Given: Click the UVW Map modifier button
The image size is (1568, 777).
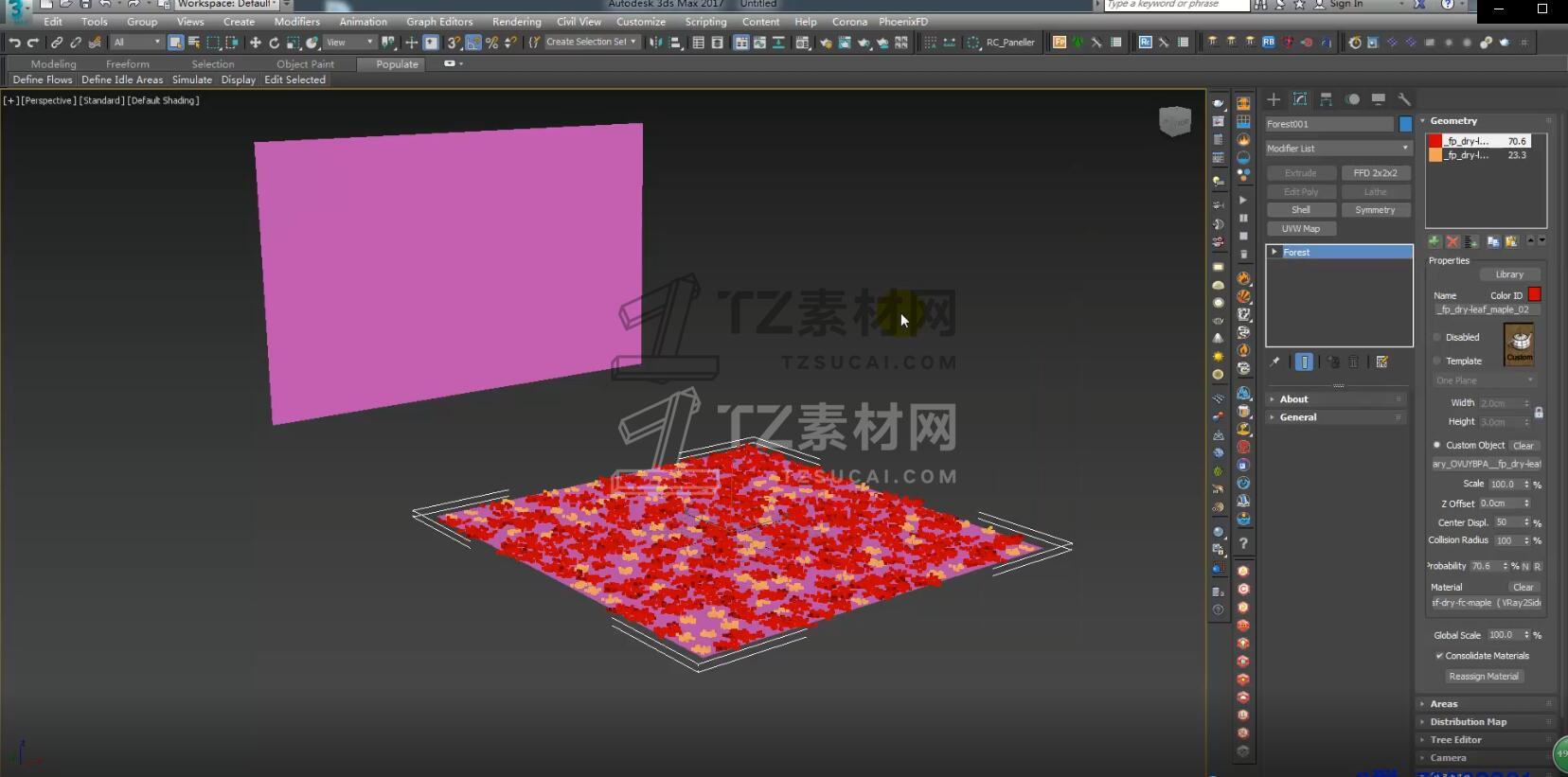Looking at the screenshot, I should tap(1300, 229).
